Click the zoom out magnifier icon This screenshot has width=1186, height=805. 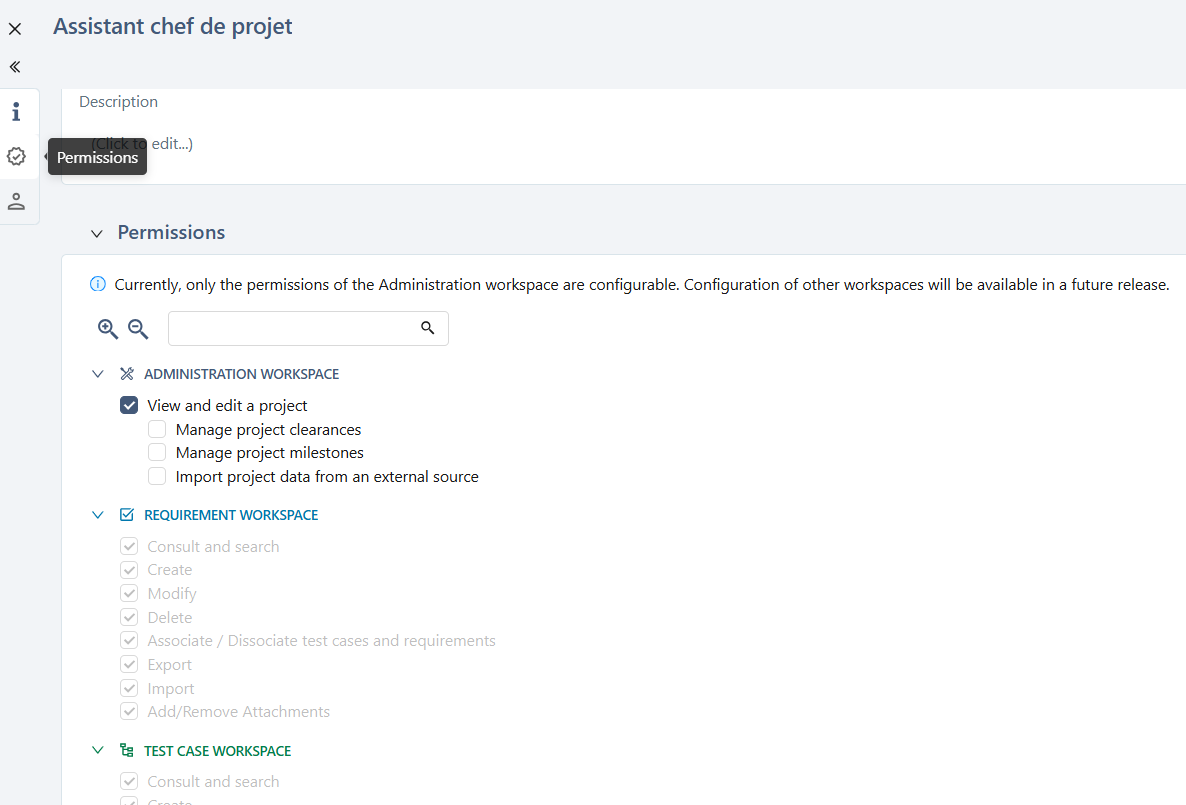137,330
